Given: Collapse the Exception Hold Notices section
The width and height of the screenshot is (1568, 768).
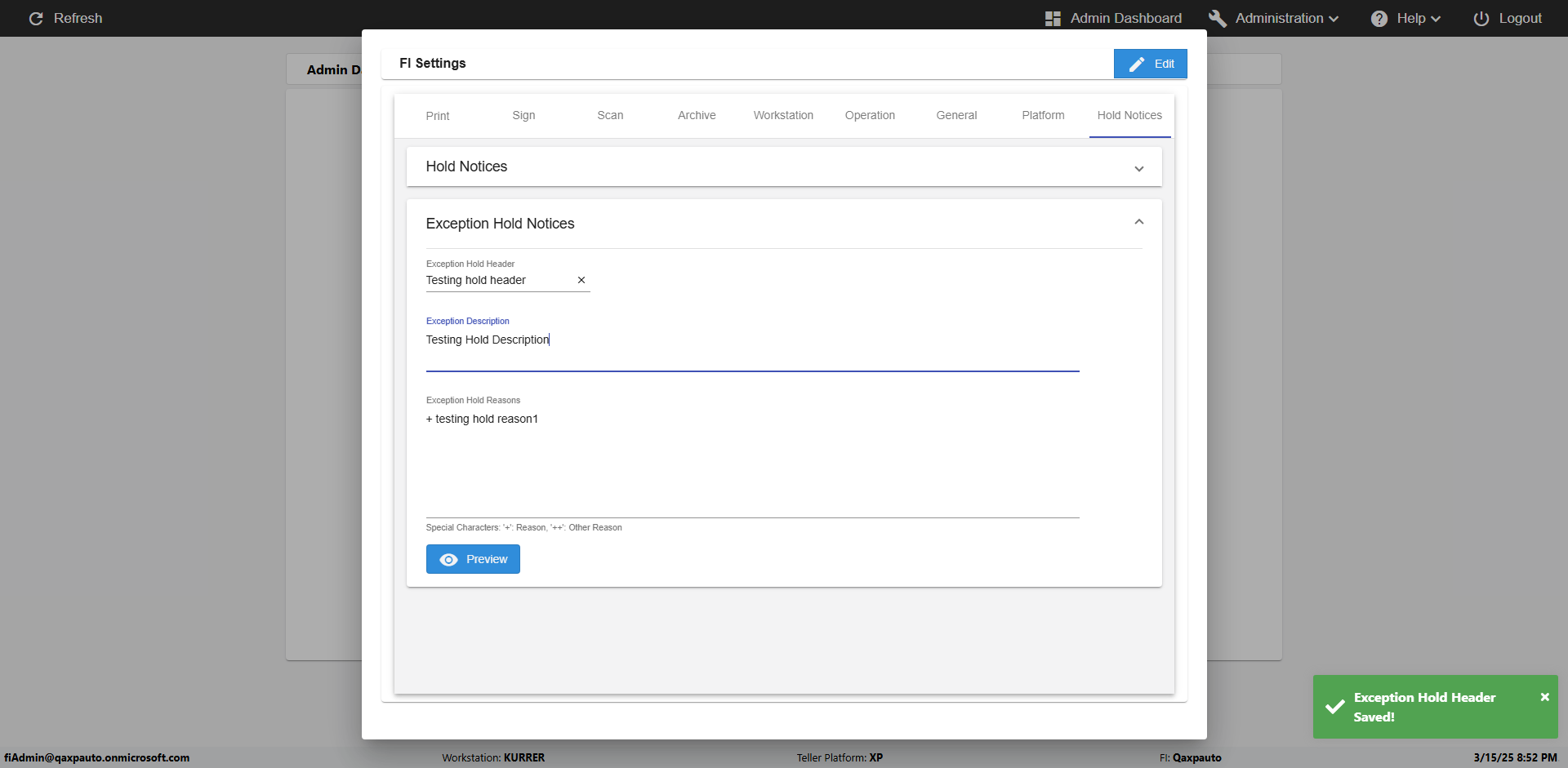Looking at the screenshot, I should click(x=1138, y=223).
